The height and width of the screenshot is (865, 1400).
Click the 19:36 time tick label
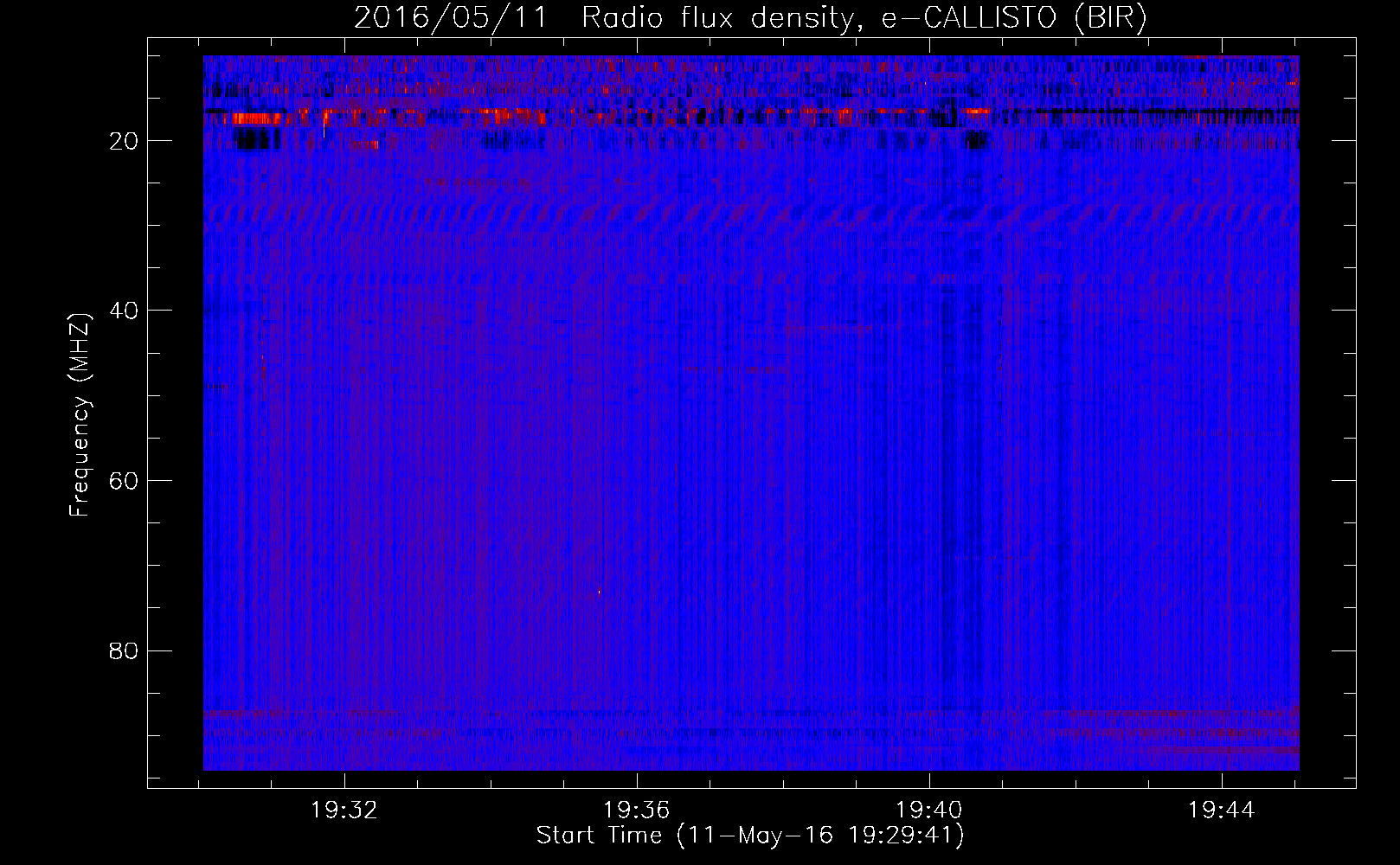click(x=637, y=811)
